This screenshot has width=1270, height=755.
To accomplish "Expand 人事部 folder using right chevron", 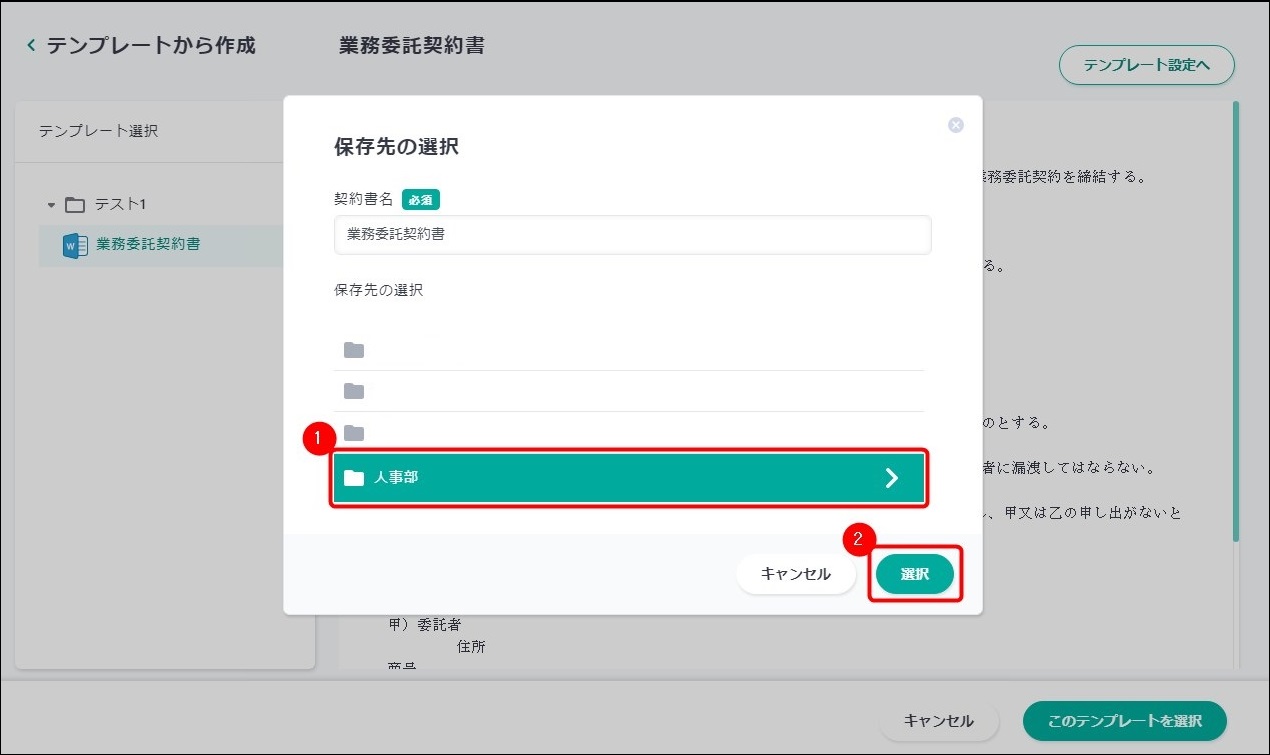I will coord(892,478).
